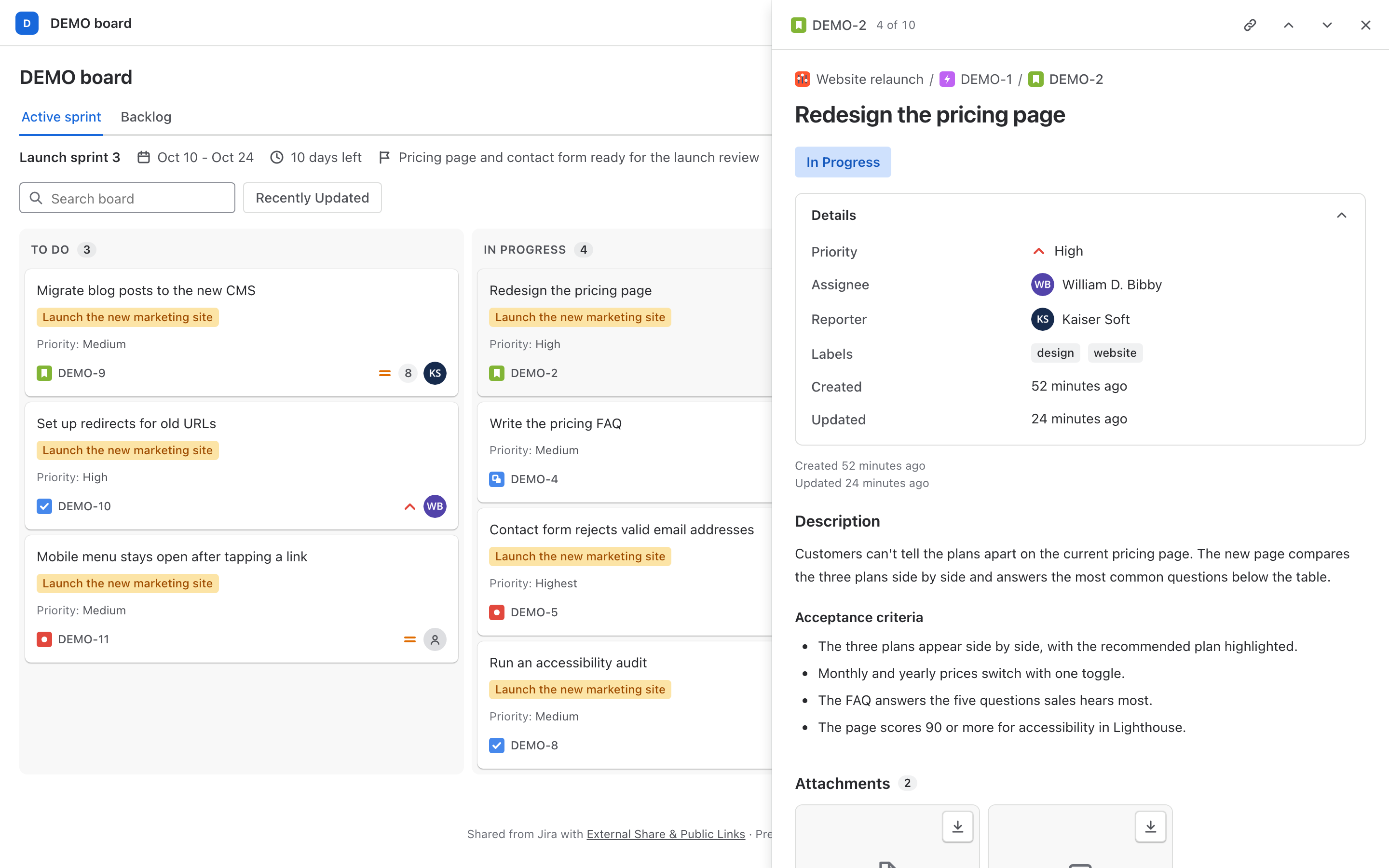
Task: Go to next issue with down chevron
Action: [x=1326, y=25]
